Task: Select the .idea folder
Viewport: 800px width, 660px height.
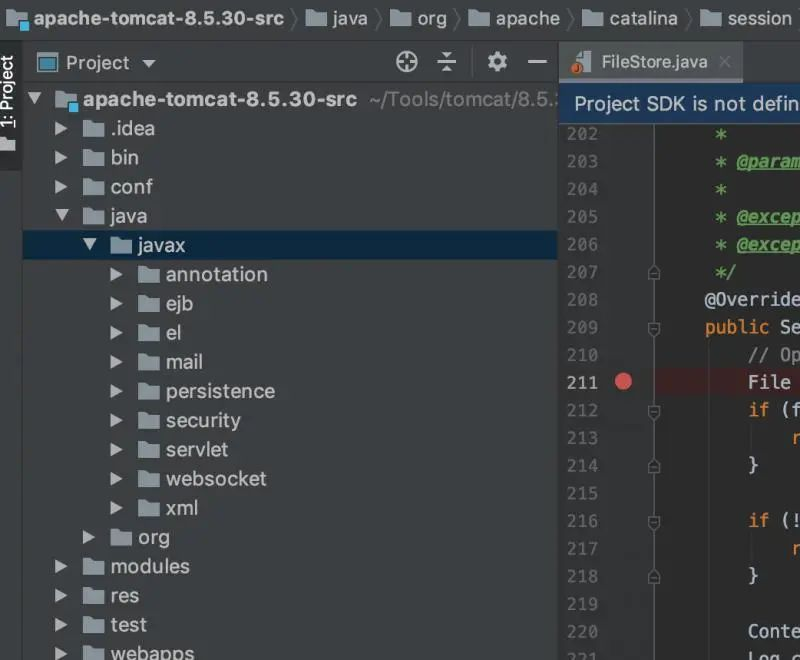Action: pos(119,129)
